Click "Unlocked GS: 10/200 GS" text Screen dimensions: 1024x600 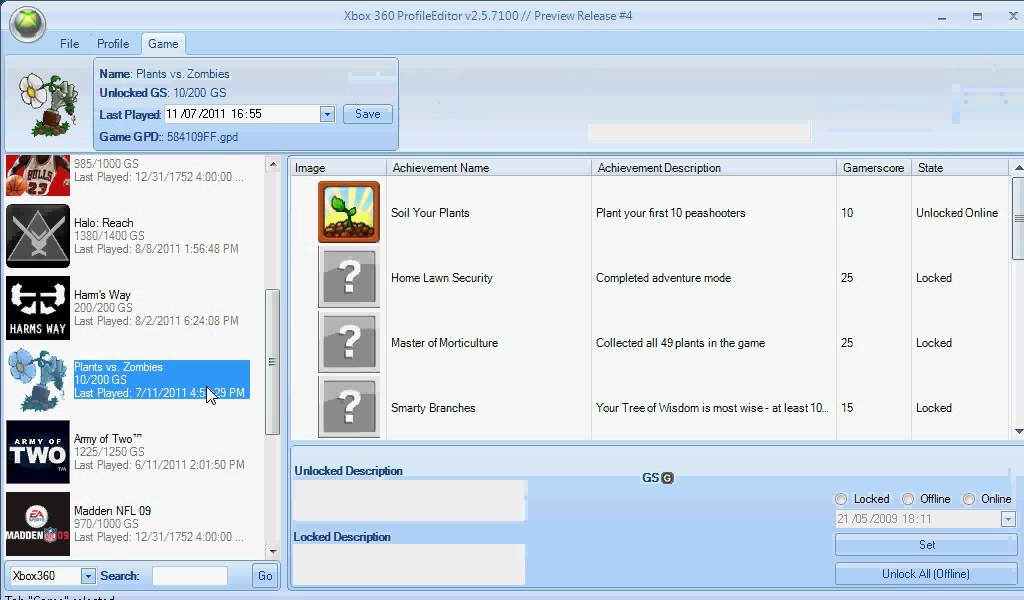point(163,93)
